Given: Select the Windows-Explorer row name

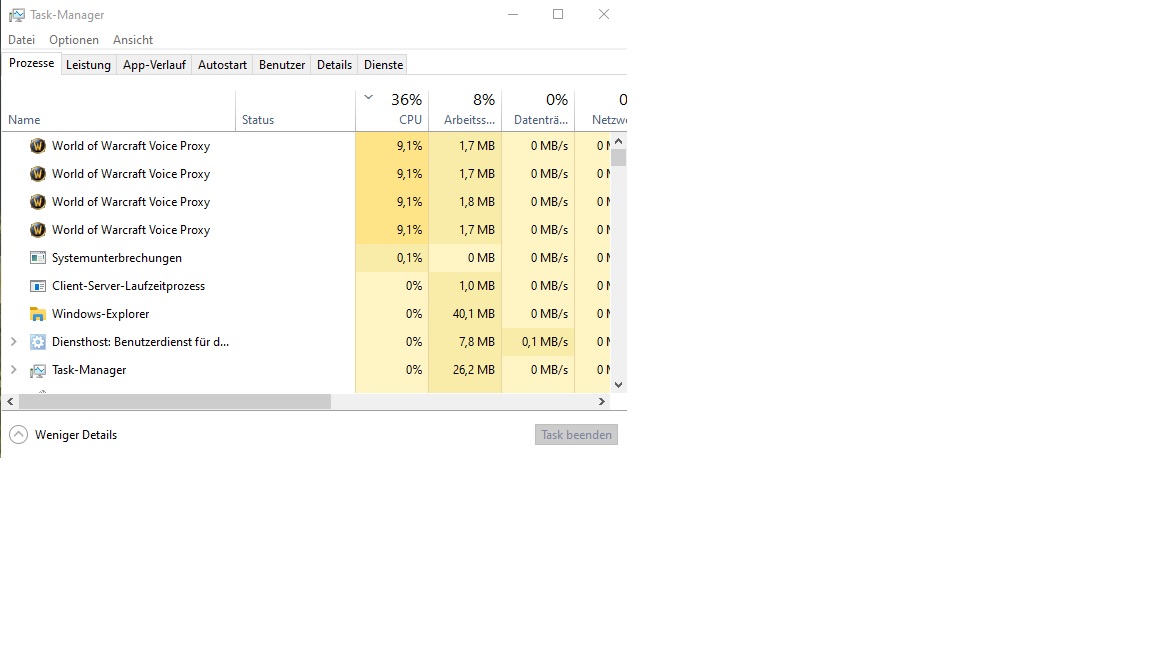Looking at the screenshot, I should coord(101,314).
